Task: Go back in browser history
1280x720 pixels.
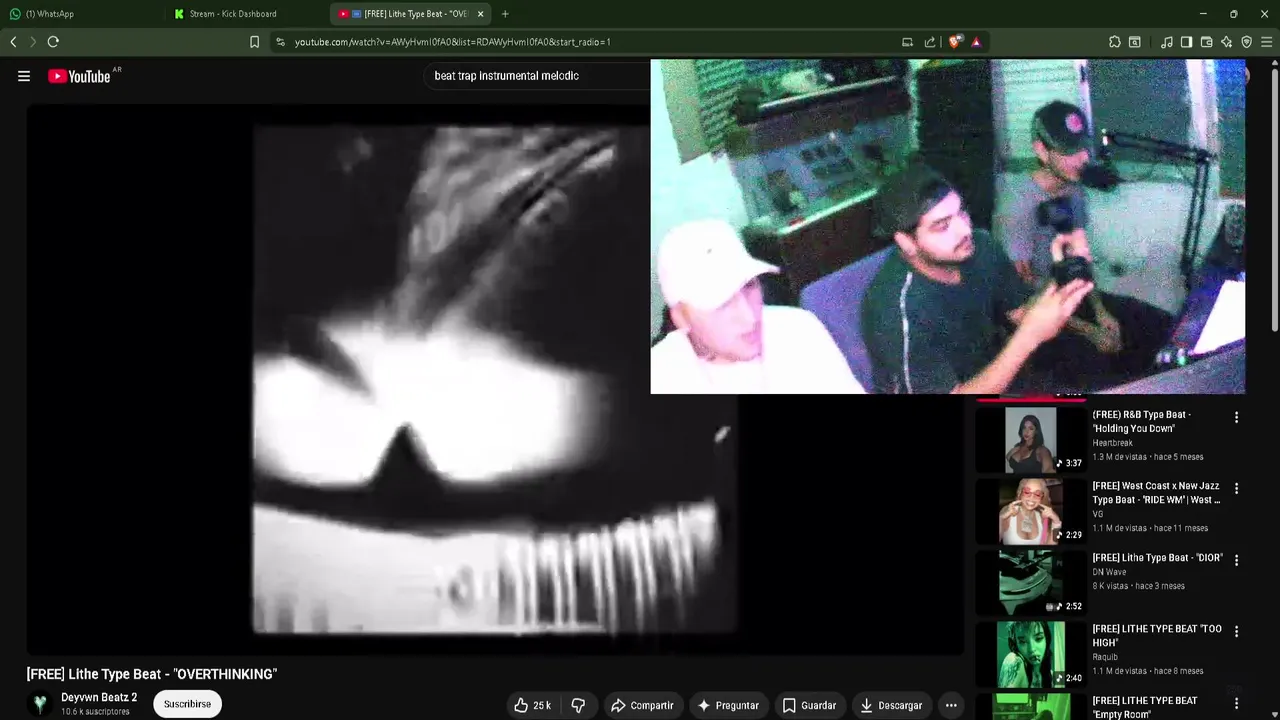Action: point(13,42)
